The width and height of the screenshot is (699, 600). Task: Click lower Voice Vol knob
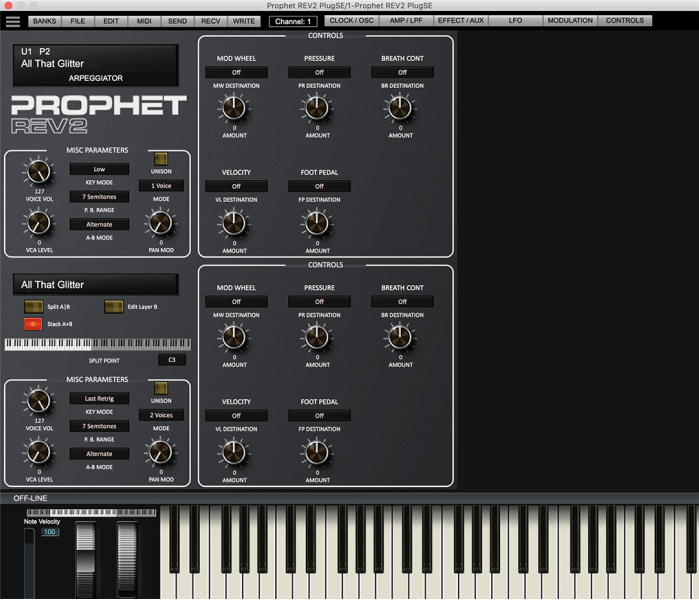coord(39,401)
